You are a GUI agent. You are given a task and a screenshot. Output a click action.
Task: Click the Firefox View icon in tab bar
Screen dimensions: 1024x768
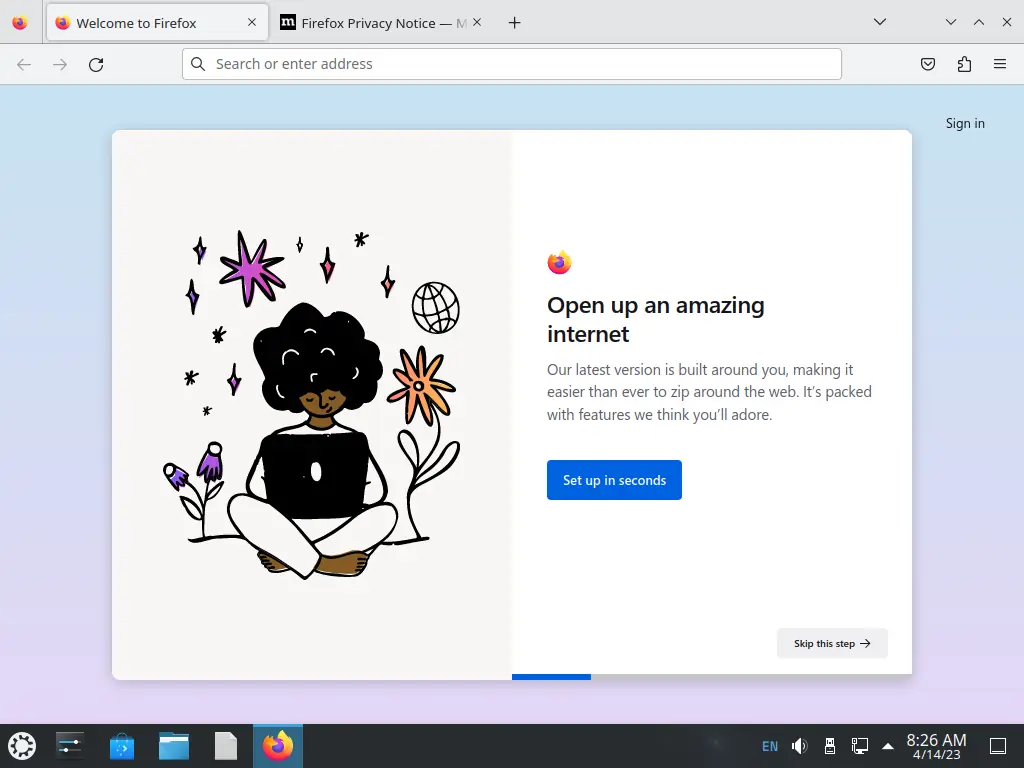click(20, 23)
